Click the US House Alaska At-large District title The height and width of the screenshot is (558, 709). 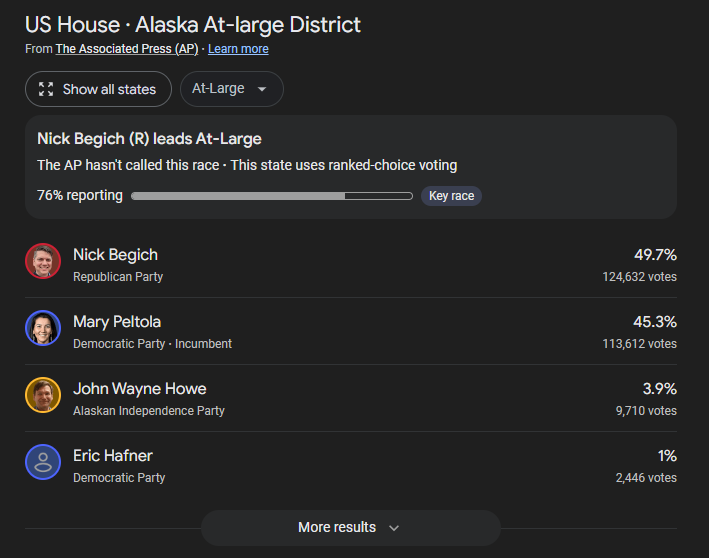point(193,24)
